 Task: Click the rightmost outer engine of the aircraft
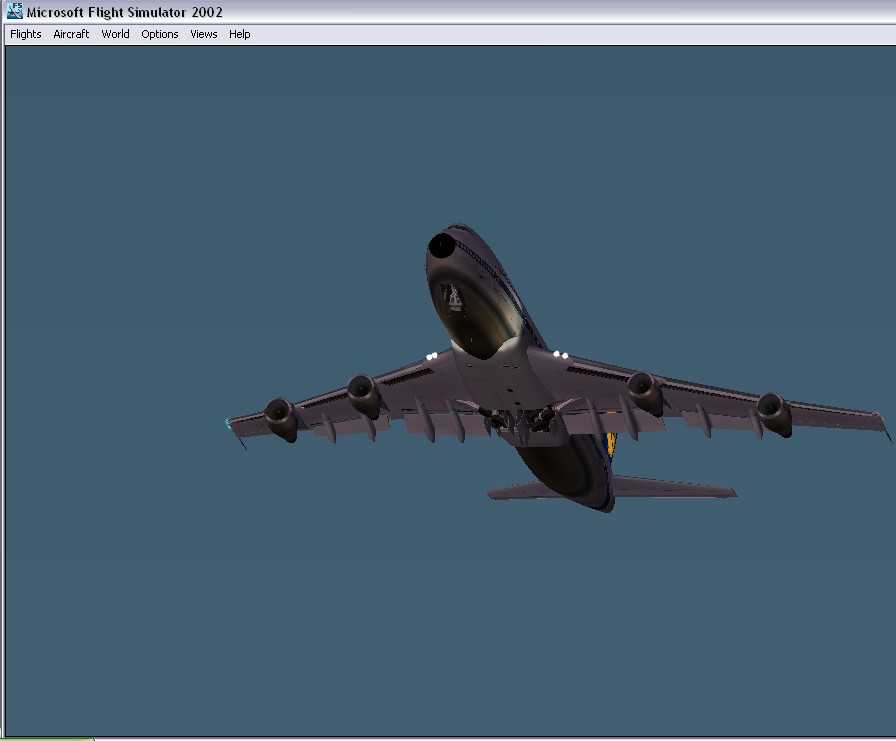774,415
